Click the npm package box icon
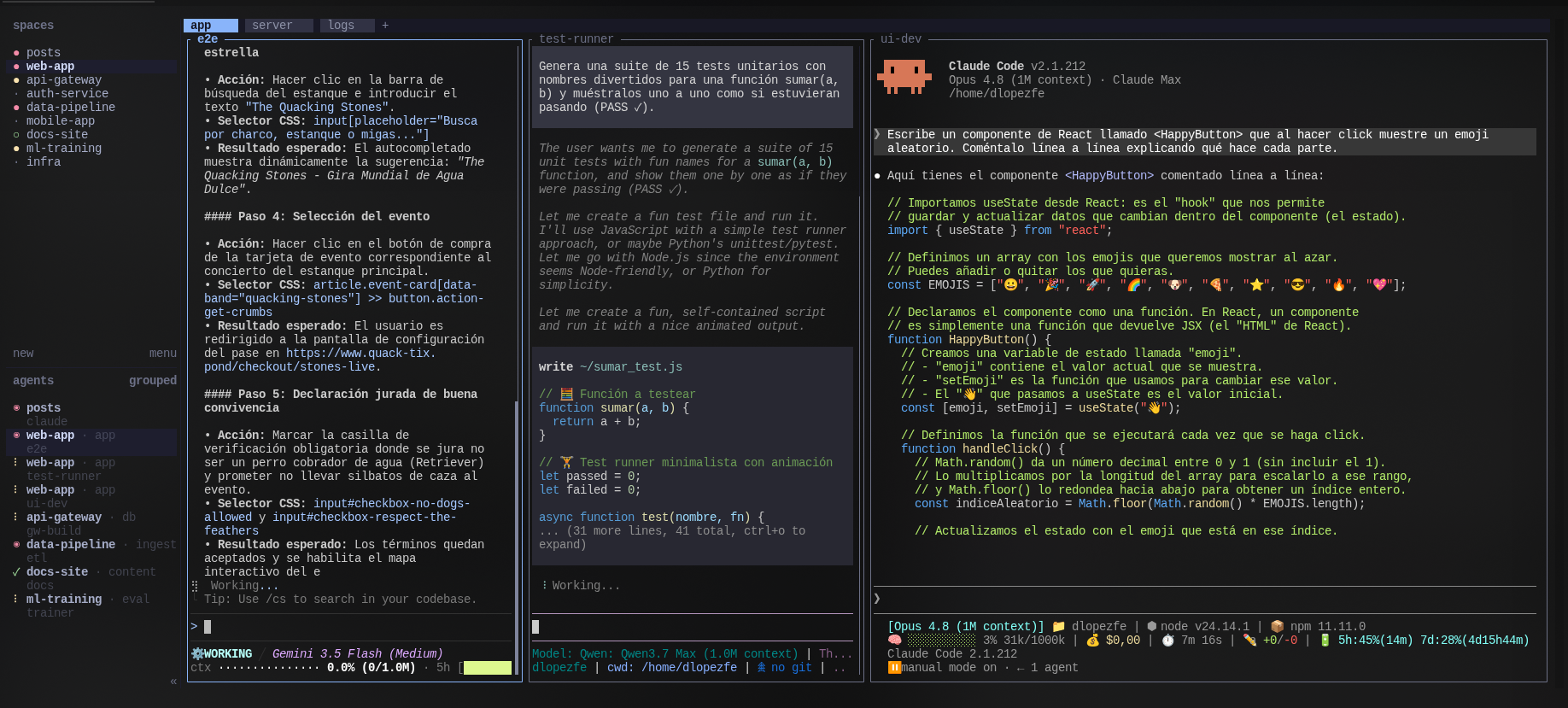Screen dimensions: 1568x708 tap(1278, 627)
